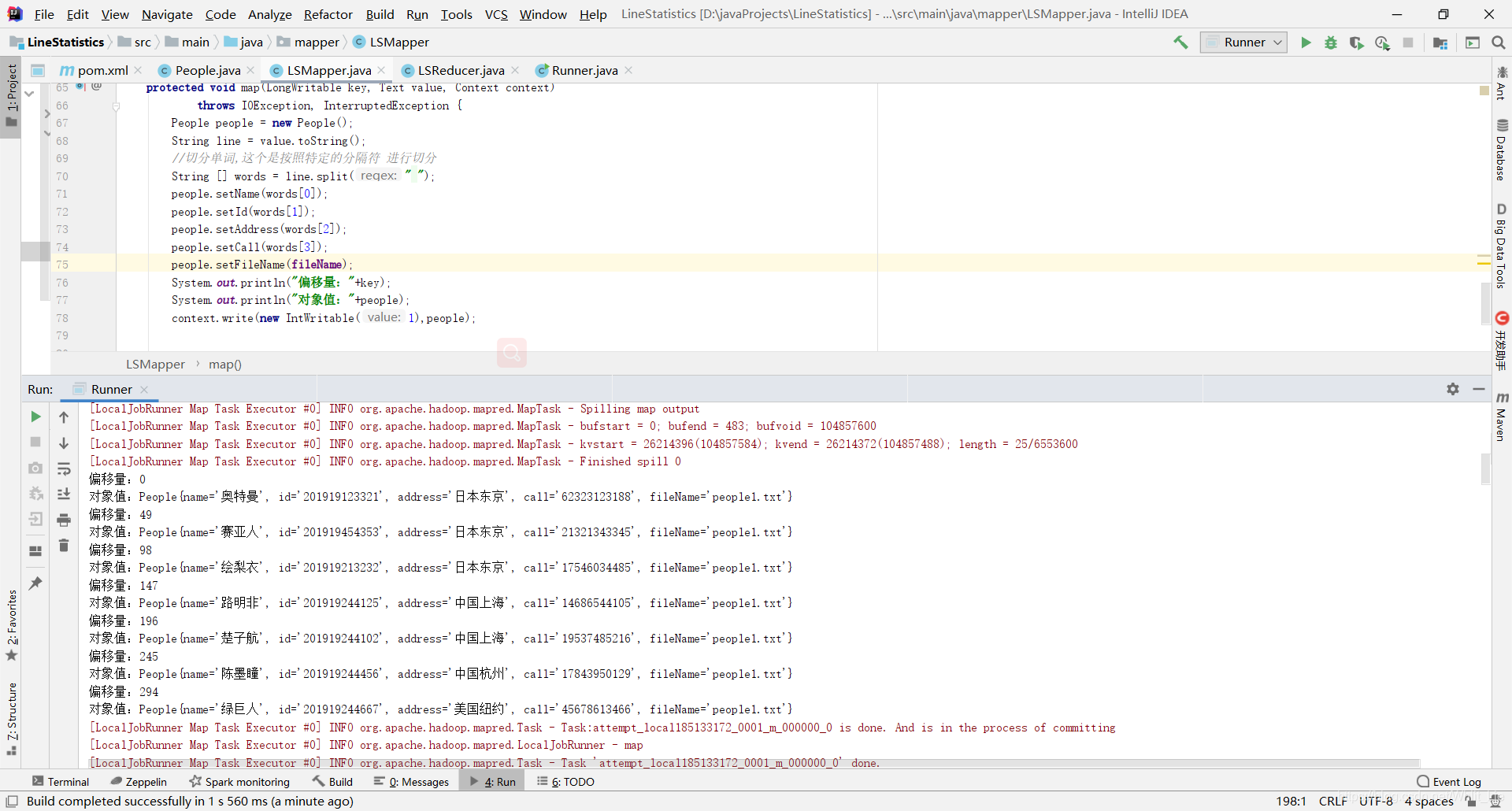Image resolution: width=1512 pixels, height=811 pixels.
Task: Open the File menu
Action: [44, 14]
